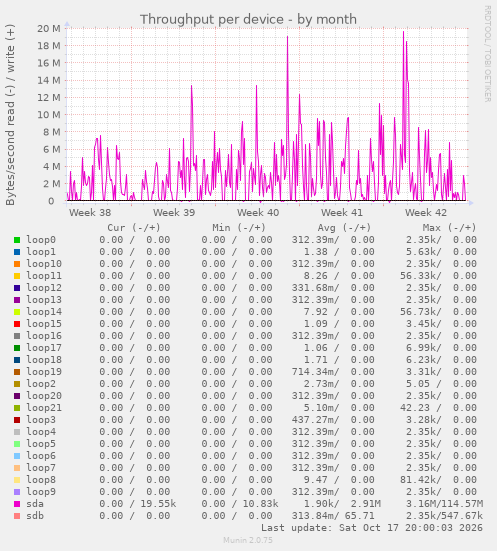Click the y-axis title 'Bytes/second read (-) / write (+)'
The image size is (497, 551).
point(10,115)
